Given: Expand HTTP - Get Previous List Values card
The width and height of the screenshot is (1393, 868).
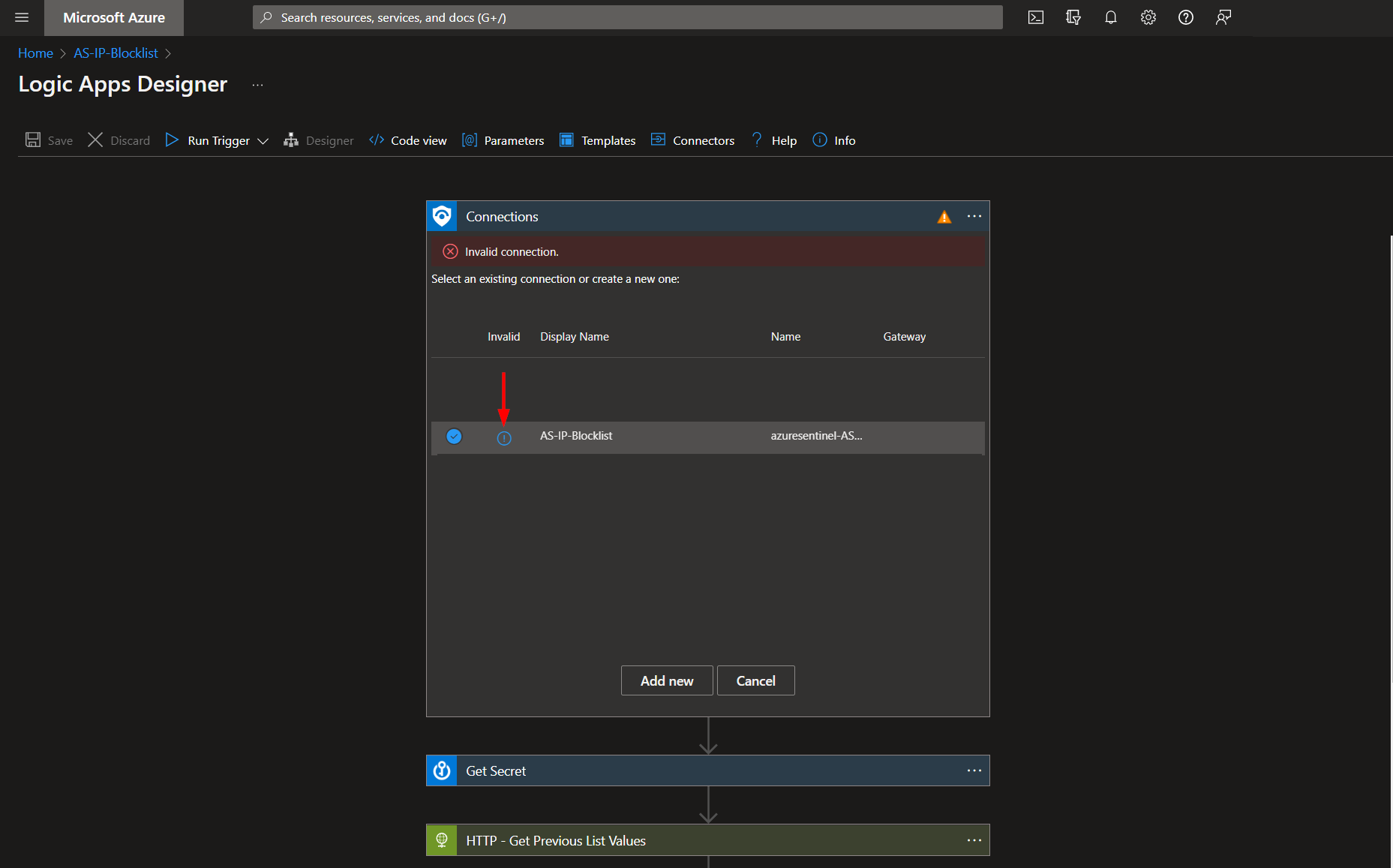Looking at the screenshot, I should click(708, 840).
